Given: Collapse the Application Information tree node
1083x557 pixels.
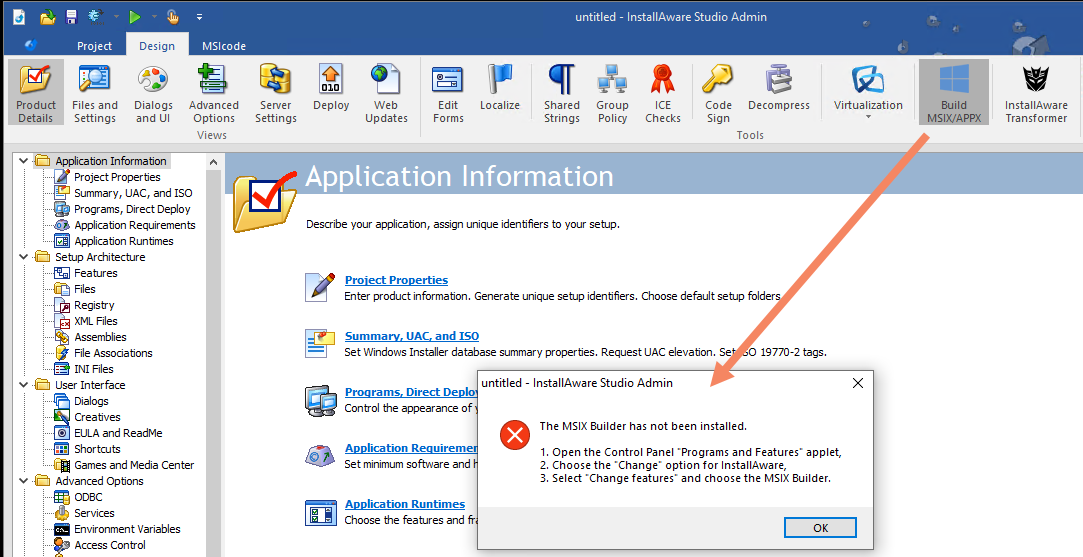Looking at the screenshot, I should point(23,161).
